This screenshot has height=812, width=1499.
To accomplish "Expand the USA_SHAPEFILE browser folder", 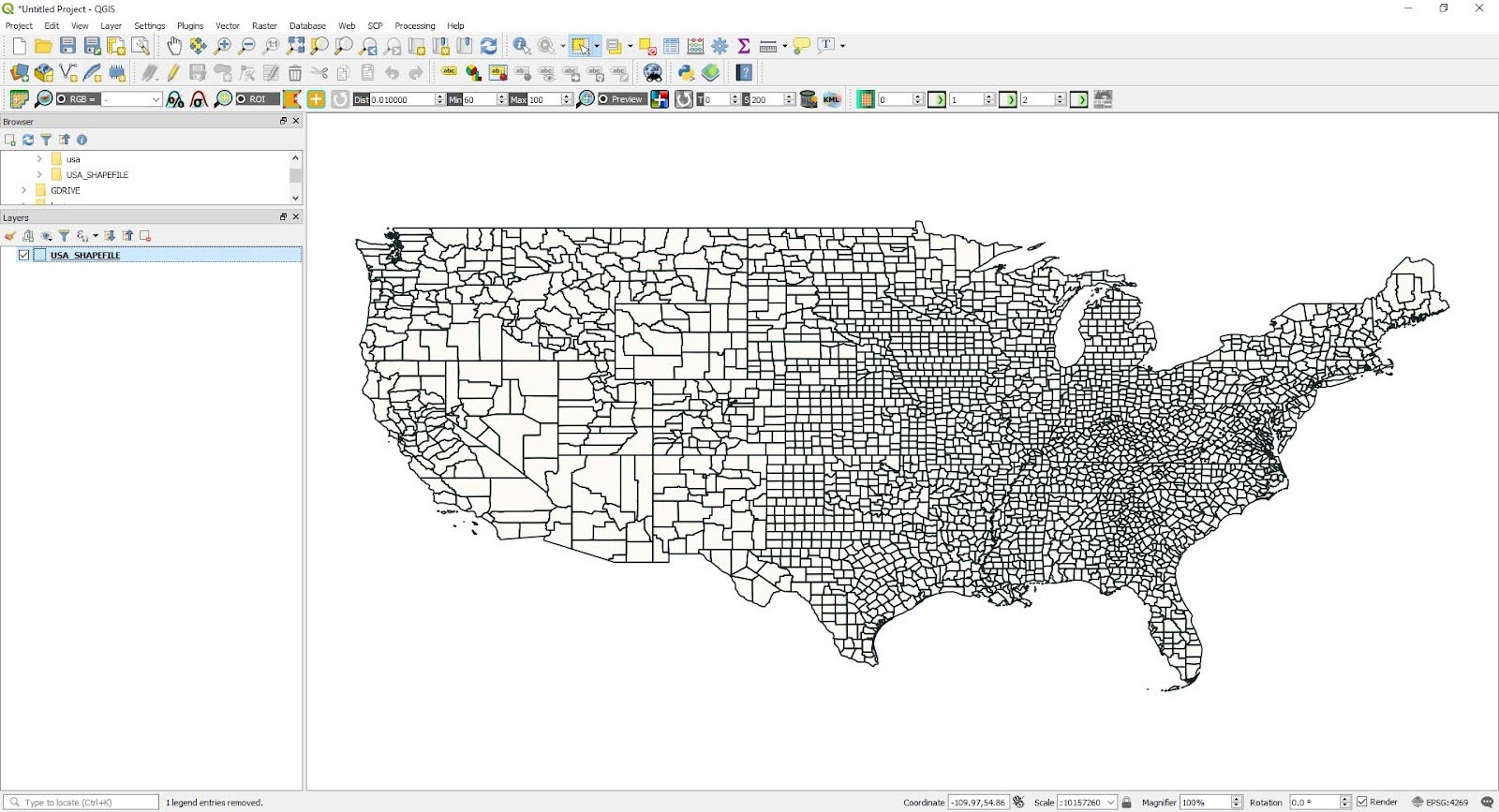I will 39,174.
